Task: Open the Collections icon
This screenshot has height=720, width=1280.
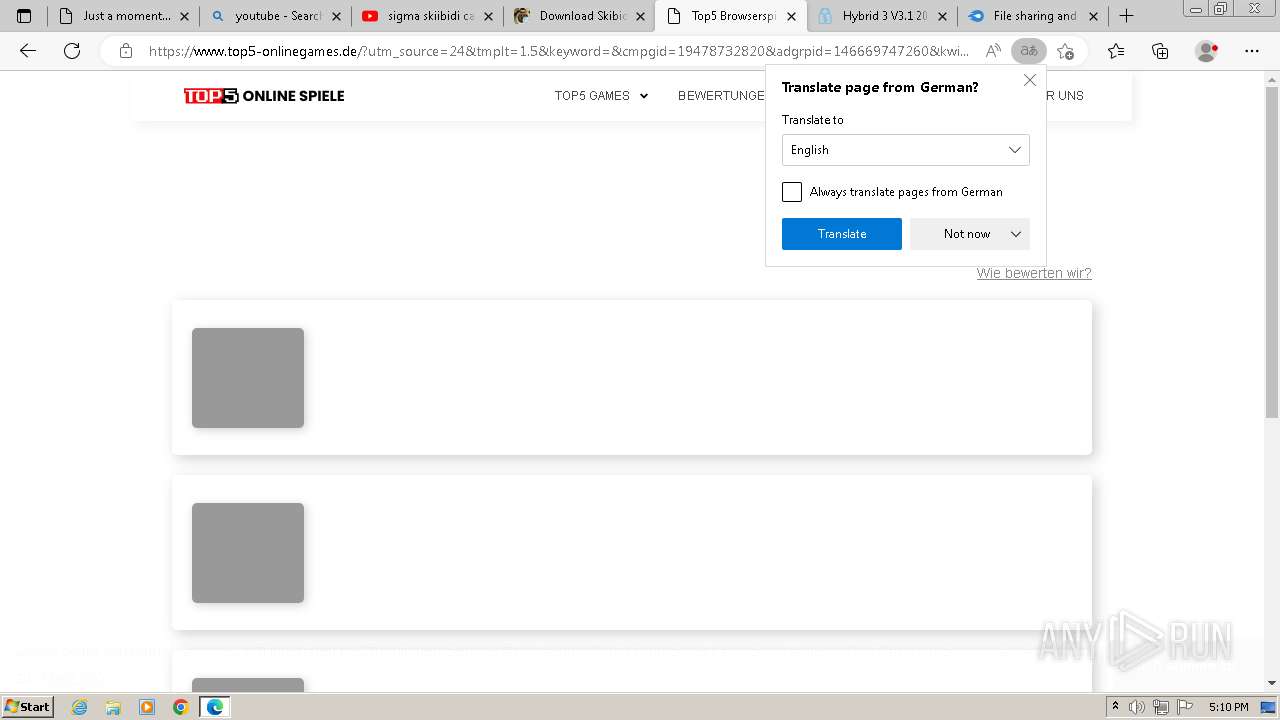Action: pyautogui.click(x=1160, y=51)
